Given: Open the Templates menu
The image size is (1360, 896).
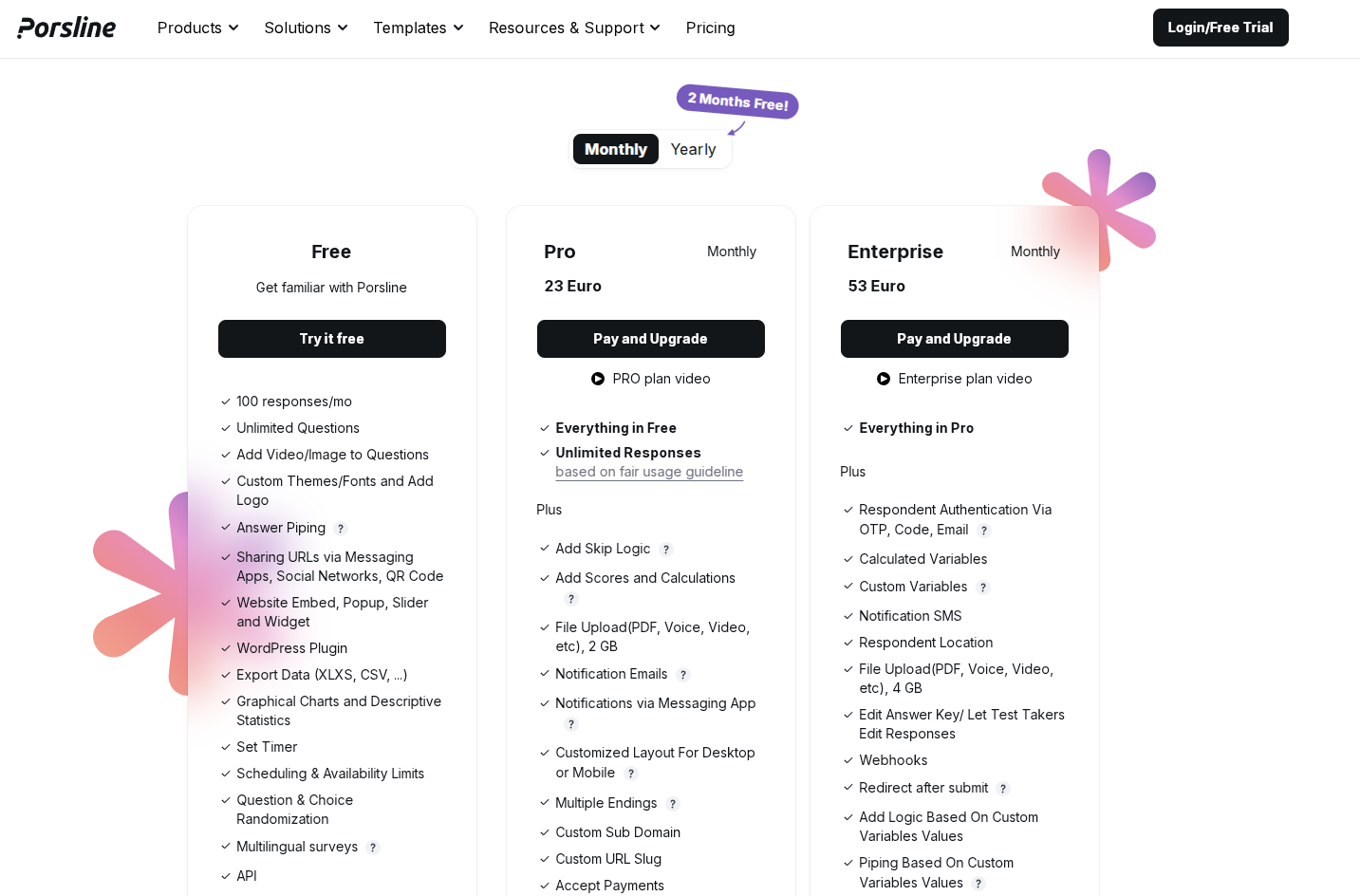Looking at the screenshot, I should (x=418, y=28).
